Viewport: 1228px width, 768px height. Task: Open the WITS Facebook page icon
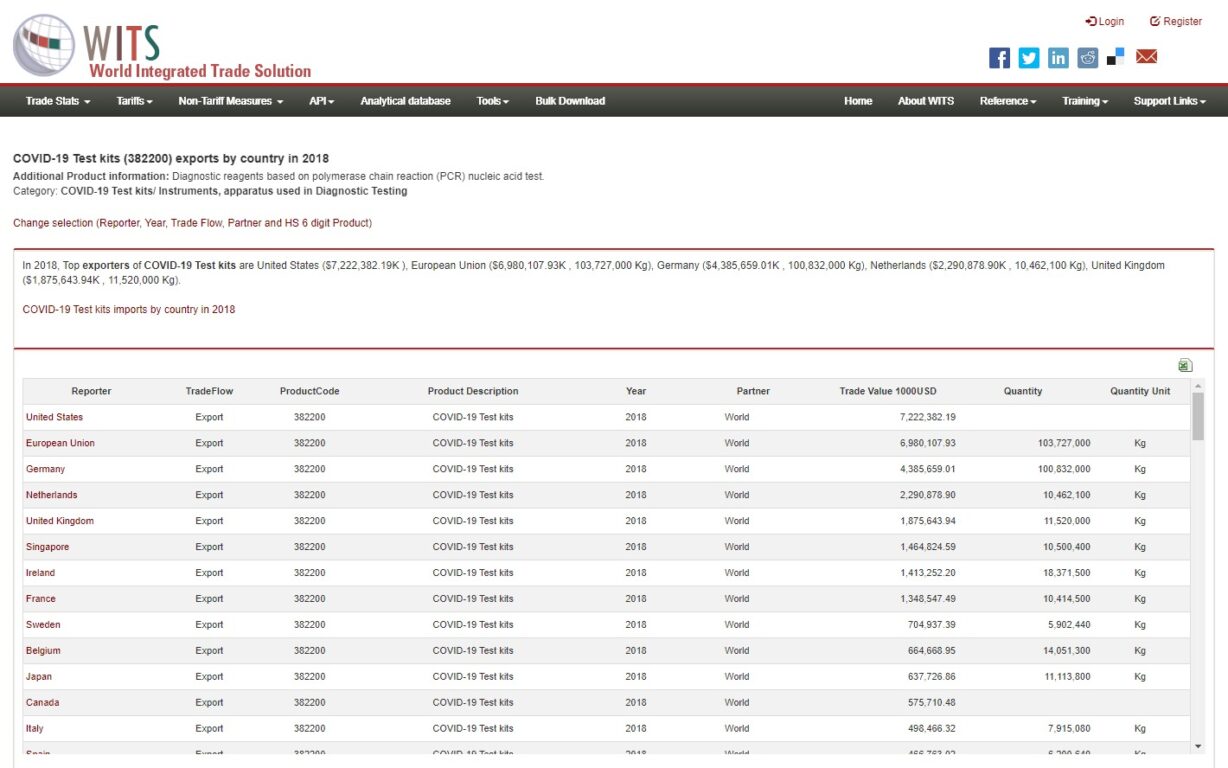pos(999,58)
